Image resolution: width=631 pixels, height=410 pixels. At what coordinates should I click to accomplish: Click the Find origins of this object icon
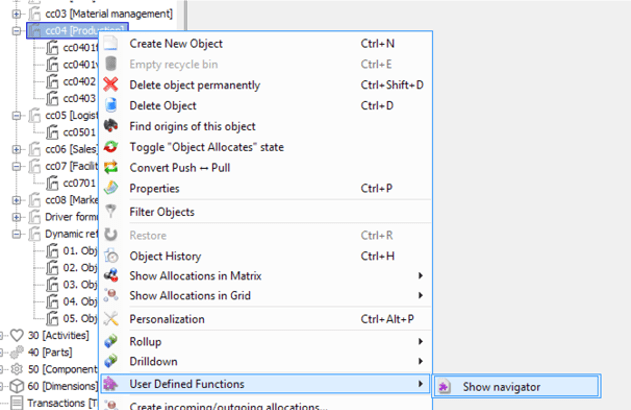point(111,126)
